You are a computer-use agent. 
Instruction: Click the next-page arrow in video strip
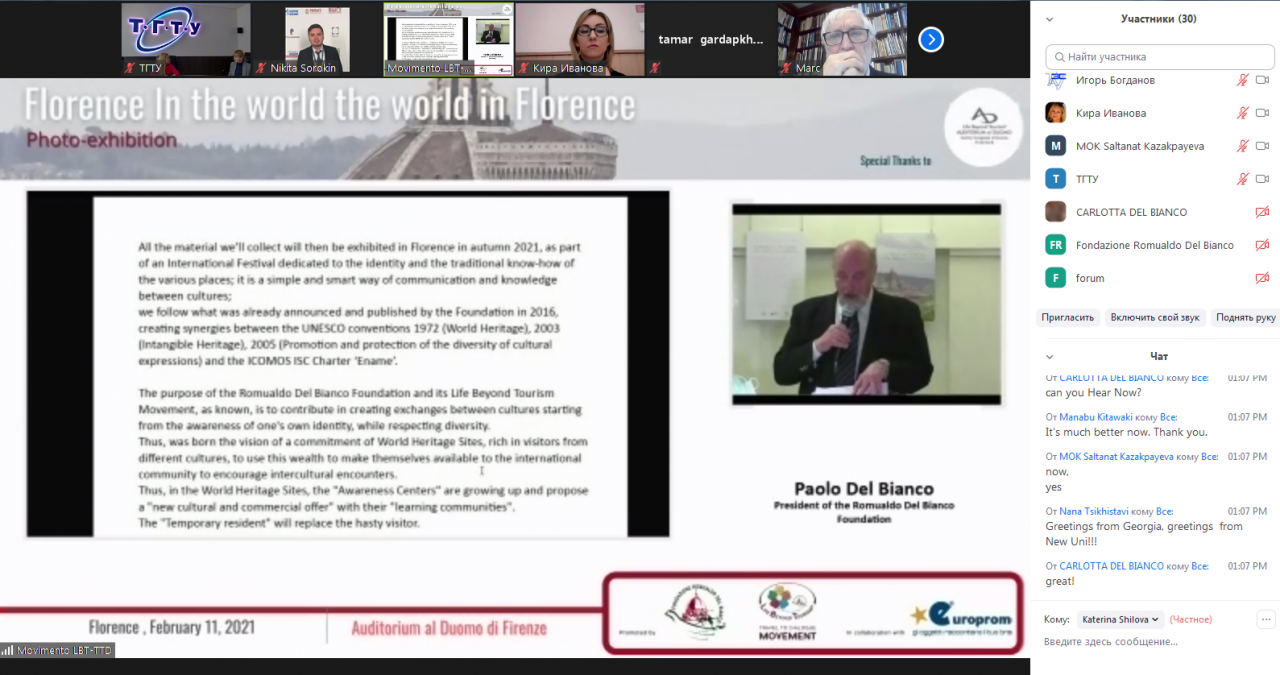(x=931, y=39)
